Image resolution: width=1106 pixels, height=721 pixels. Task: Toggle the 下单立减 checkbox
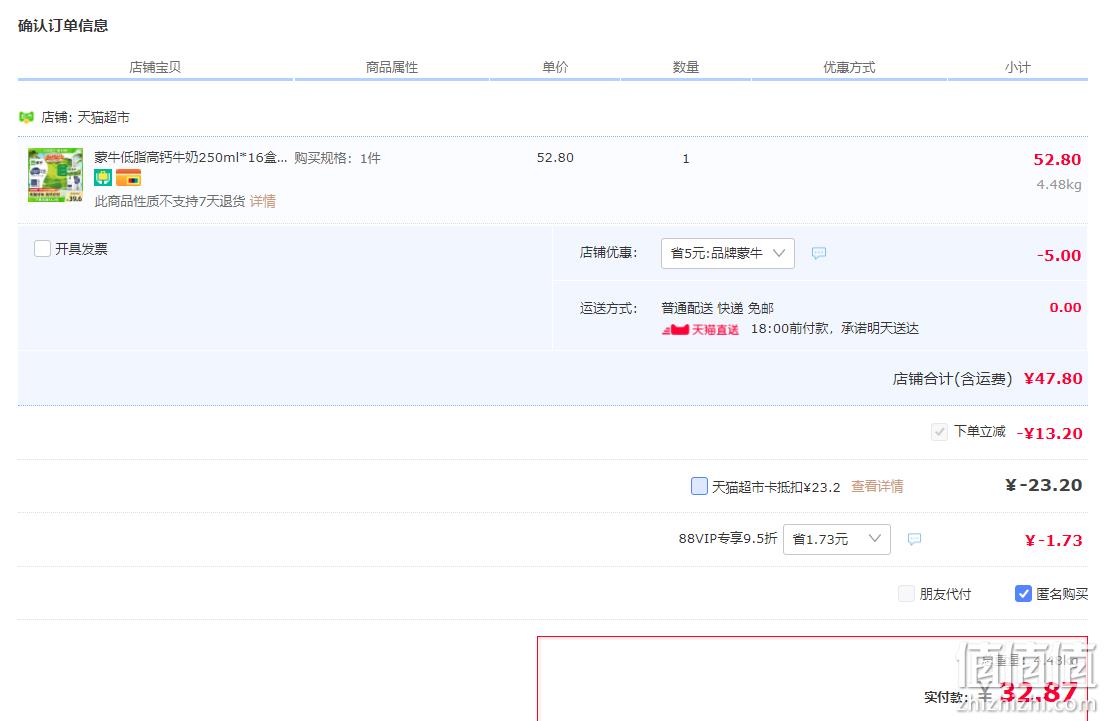tap(939, 431)
